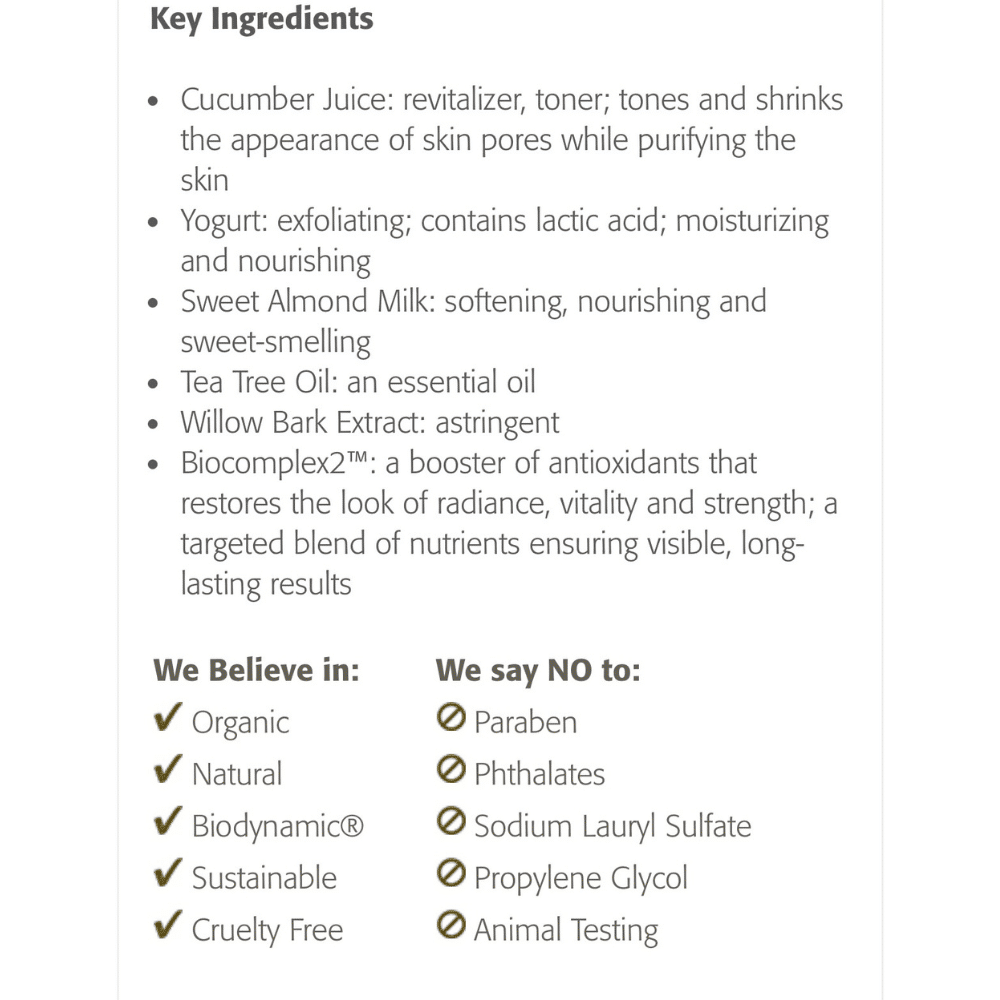Click the checkmark next to Sustainable
This screenshot has height=1000, width=1000.
click(x=167, y=874)
